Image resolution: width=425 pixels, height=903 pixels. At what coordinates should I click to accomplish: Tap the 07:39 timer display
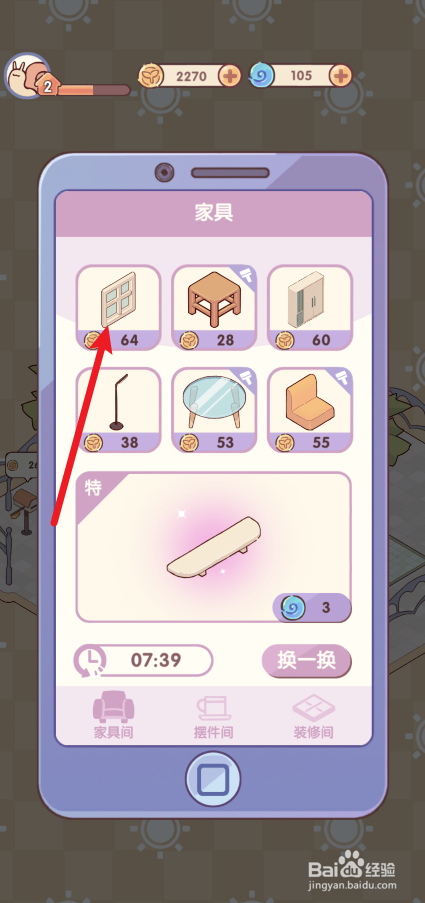click(157, 660)
